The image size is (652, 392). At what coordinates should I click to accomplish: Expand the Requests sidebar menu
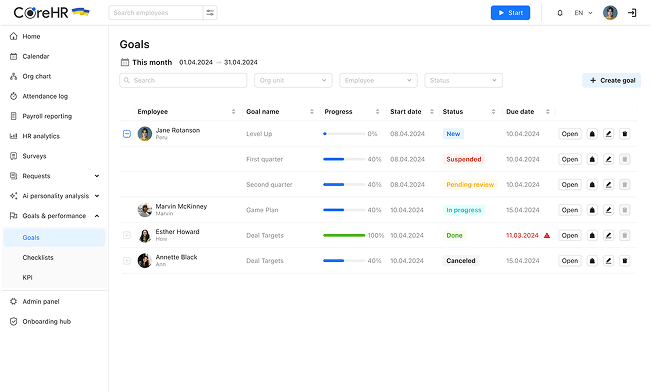pyautogui.click(x=97, y=176)
